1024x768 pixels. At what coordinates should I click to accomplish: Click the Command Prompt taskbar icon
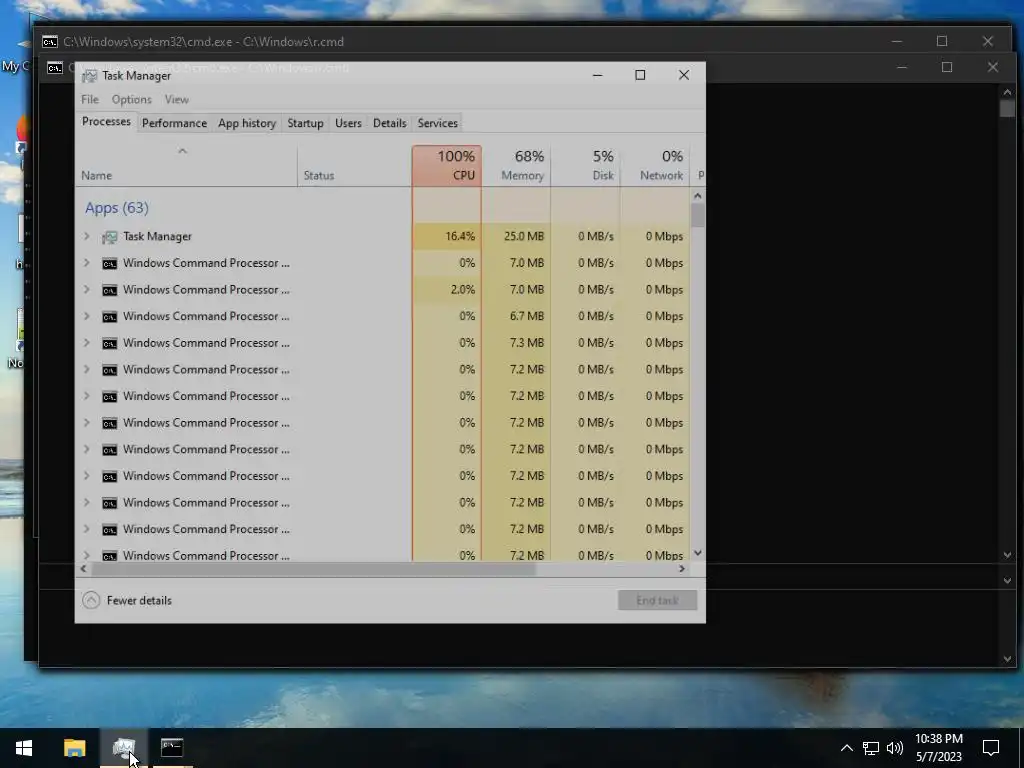click(x=172, y=748)
